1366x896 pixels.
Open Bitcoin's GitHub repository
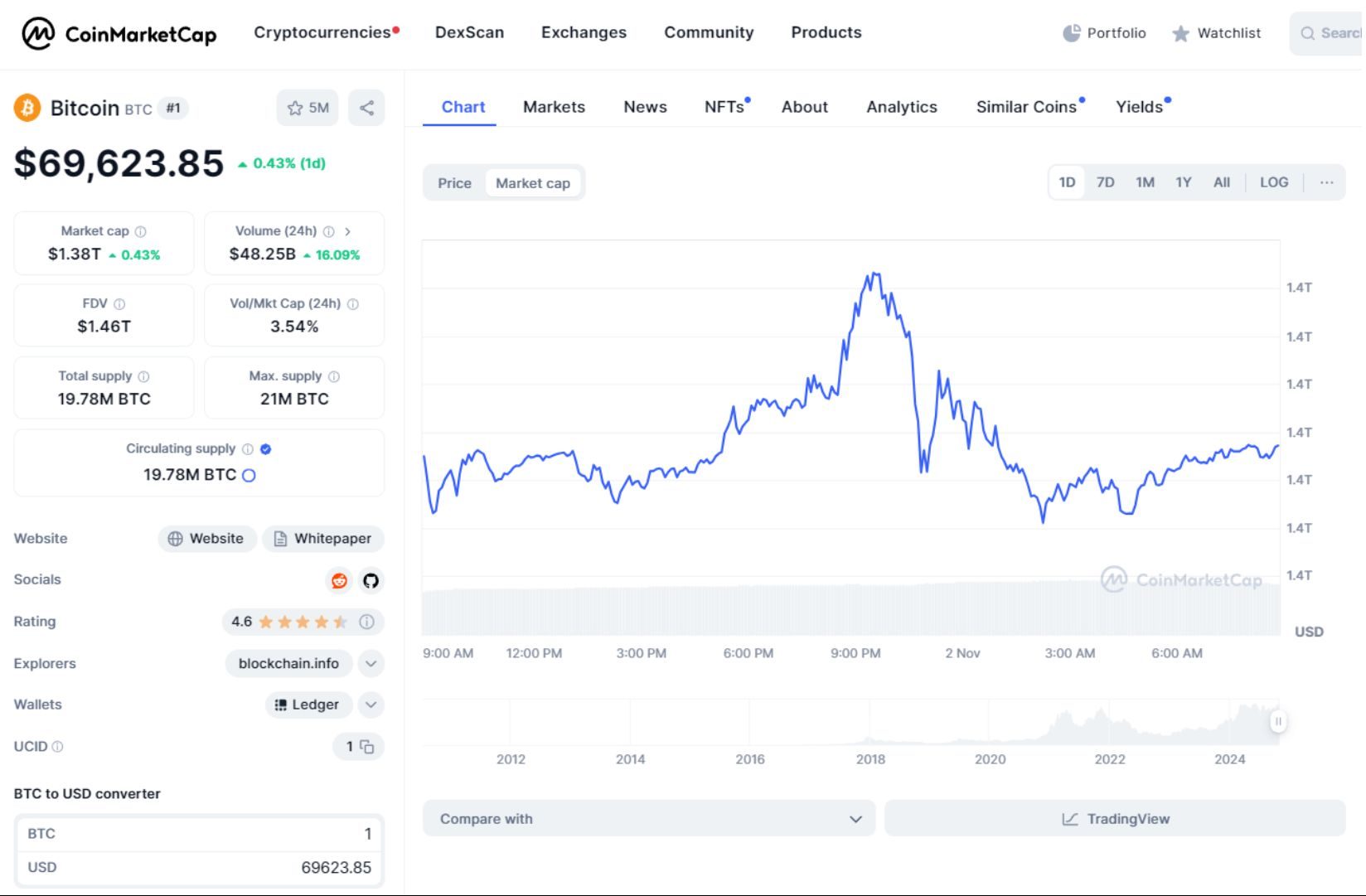(371, 580)
